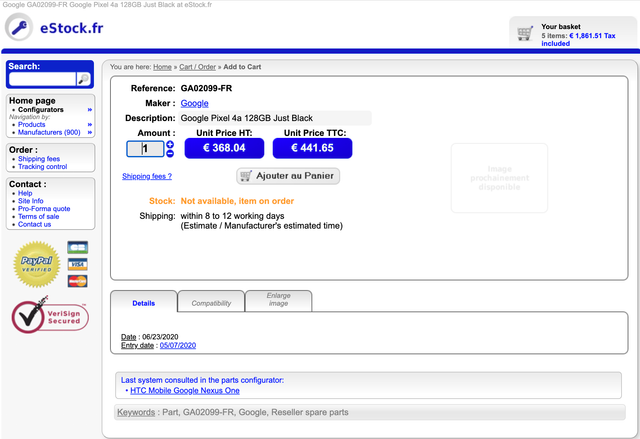Expand Manufacturers (900) arrow
The image size is (640, 439).
coord(89,133)
